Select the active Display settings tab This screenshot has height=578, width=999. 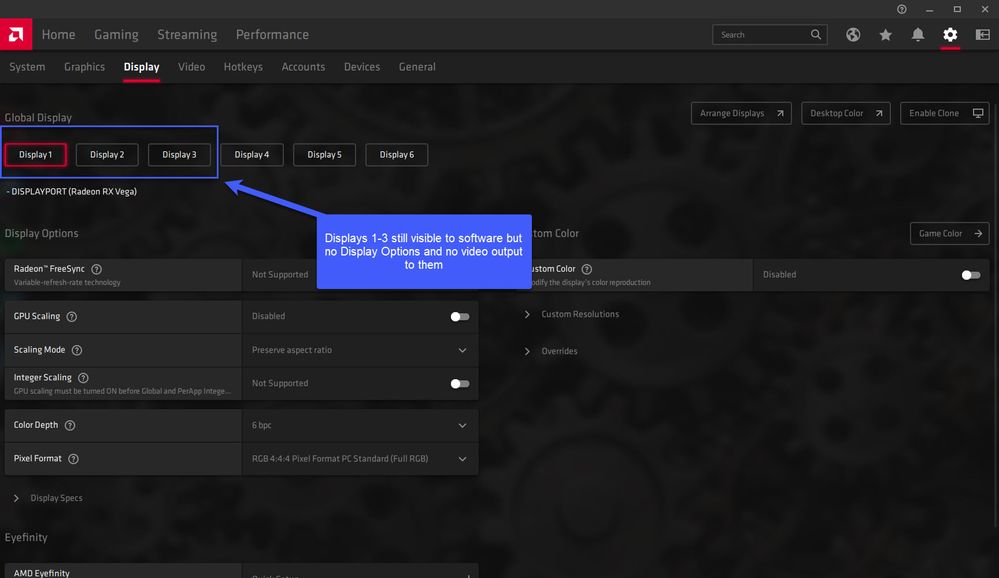141,67
